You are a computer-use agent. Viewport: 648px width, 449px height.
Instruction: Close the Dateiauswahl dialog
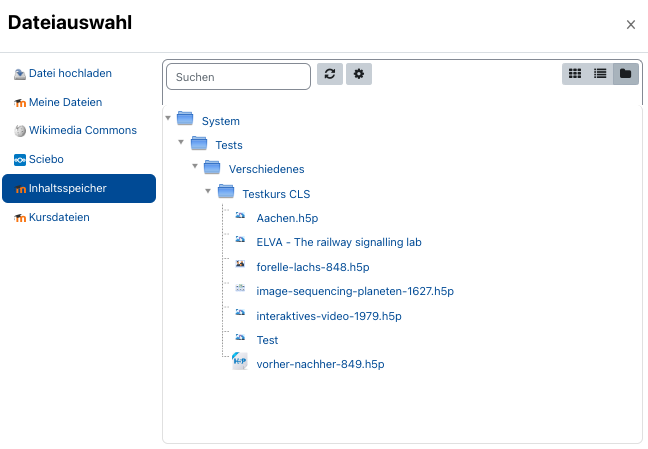click(x=630, y=25)
